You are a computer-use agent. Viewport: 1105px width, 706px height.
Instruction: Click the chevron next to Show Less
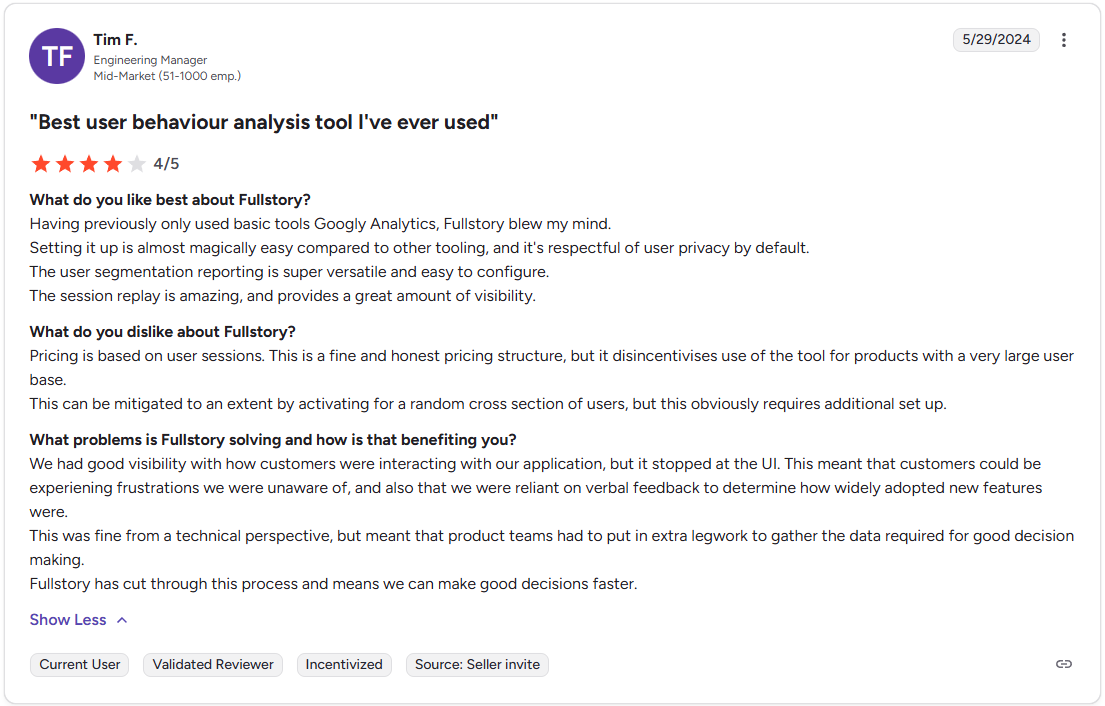[x=122, y=620]
